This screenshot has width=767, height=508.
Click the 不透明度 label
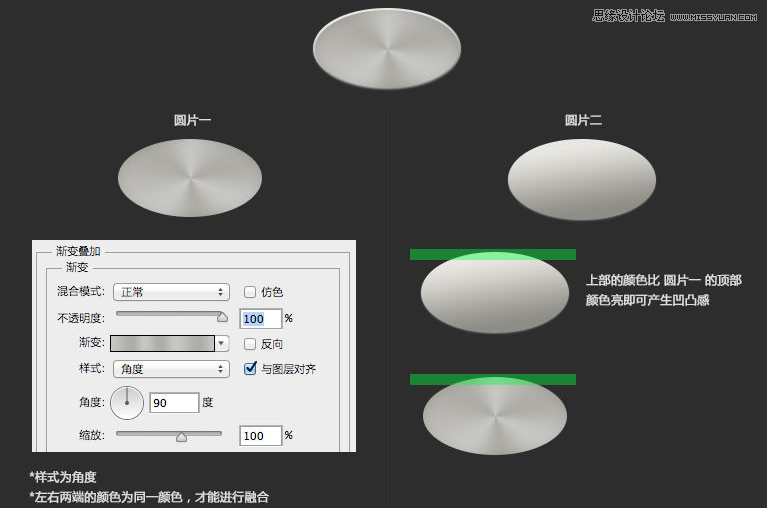coord(81,318)
